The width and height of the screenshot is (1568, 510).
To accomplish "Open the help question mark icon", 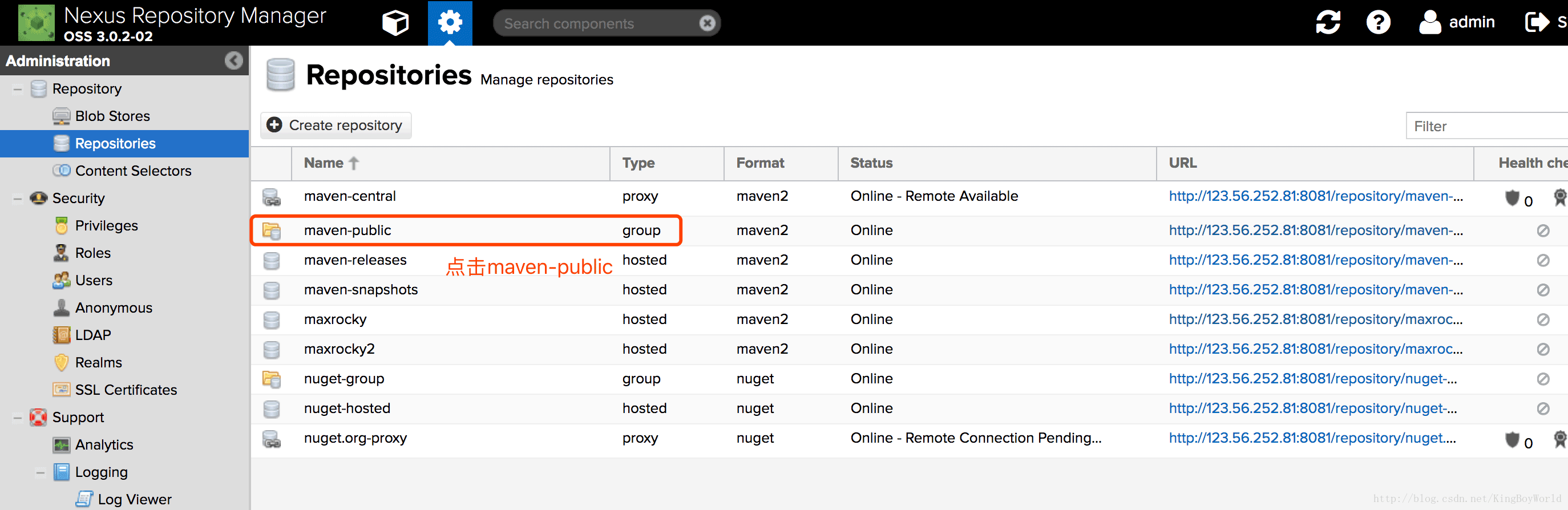I will click(x=1378, y=22).
